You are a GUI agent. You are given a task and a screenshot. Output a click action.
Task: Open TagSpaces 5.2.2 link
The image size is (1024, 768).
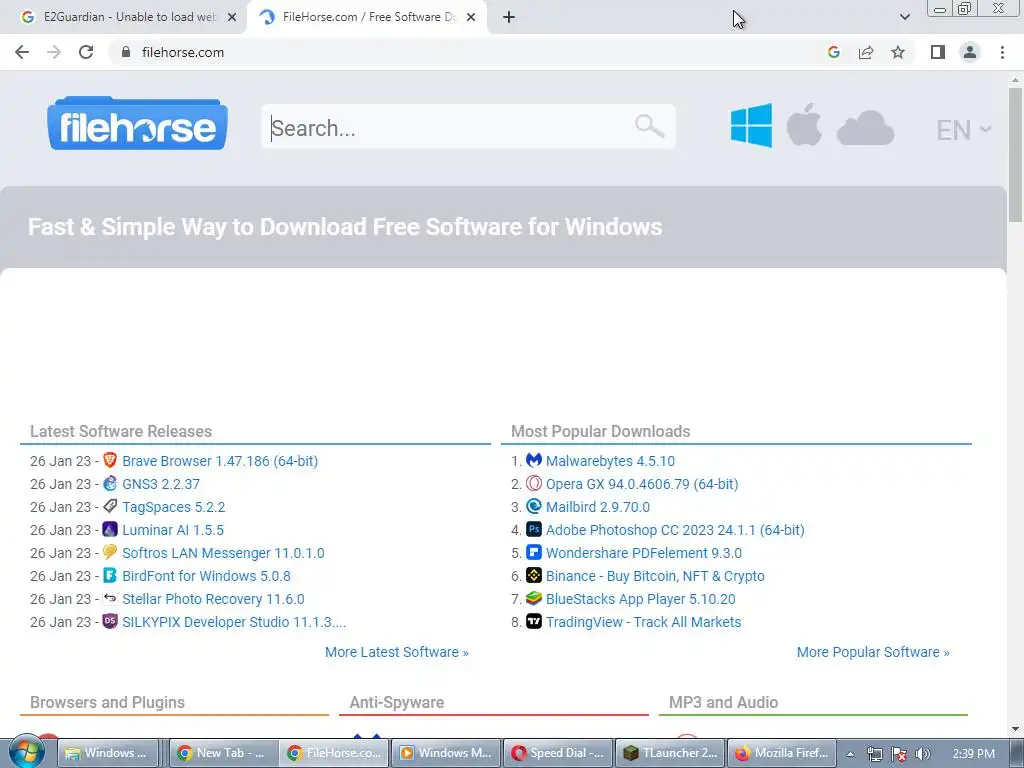174,507
